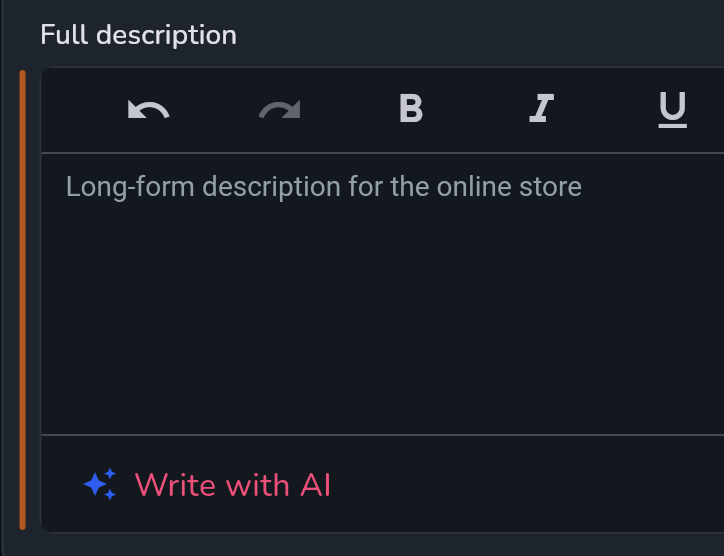Click the B button in editor toolbar
This screenshot has height=556, width=724.
pyautogui.click(x=411, y=109)
